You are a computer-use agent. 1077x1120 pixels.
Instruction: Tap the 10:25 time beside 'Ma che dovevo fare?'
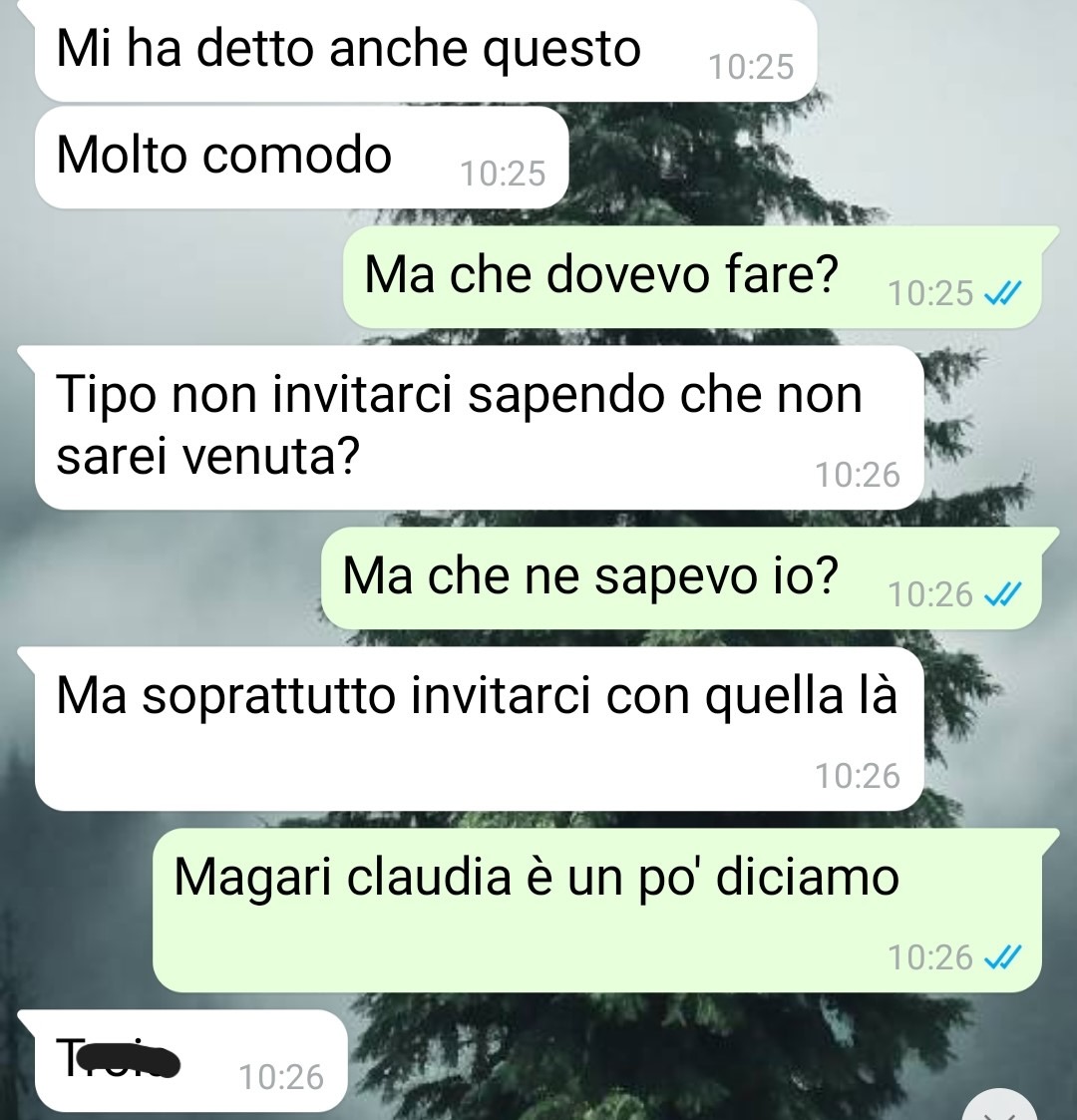tap(930, 293)
